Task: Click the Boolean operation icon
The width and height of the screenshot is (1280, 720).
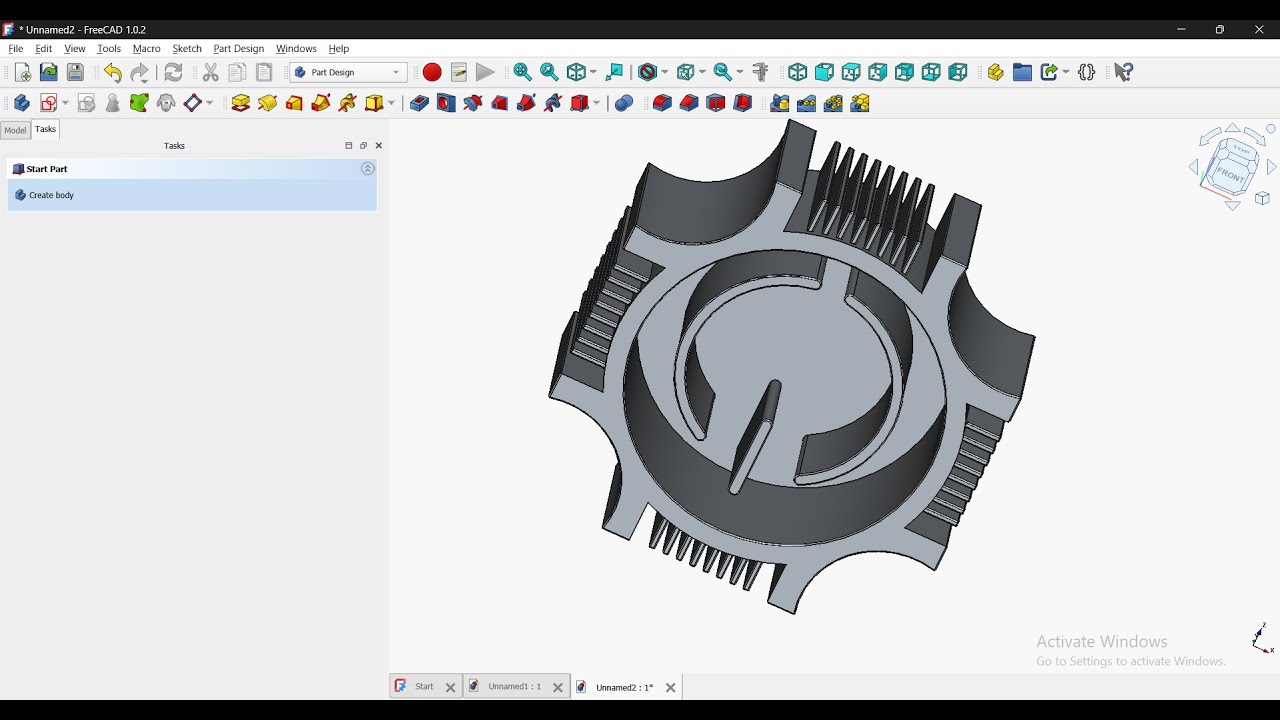Action: pos(624,103)
